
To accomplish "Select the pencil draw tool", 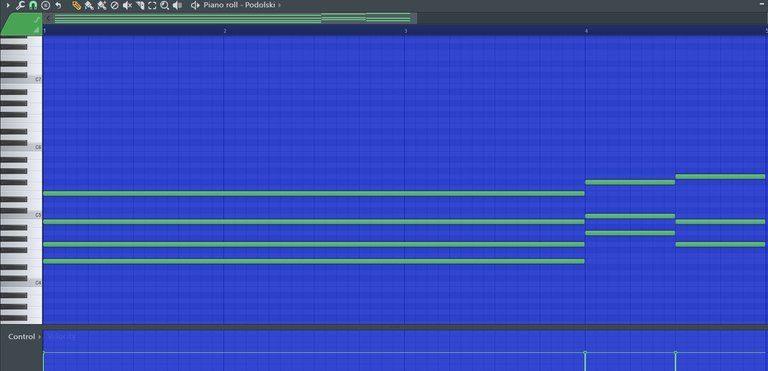I will [x=76, y=5].
